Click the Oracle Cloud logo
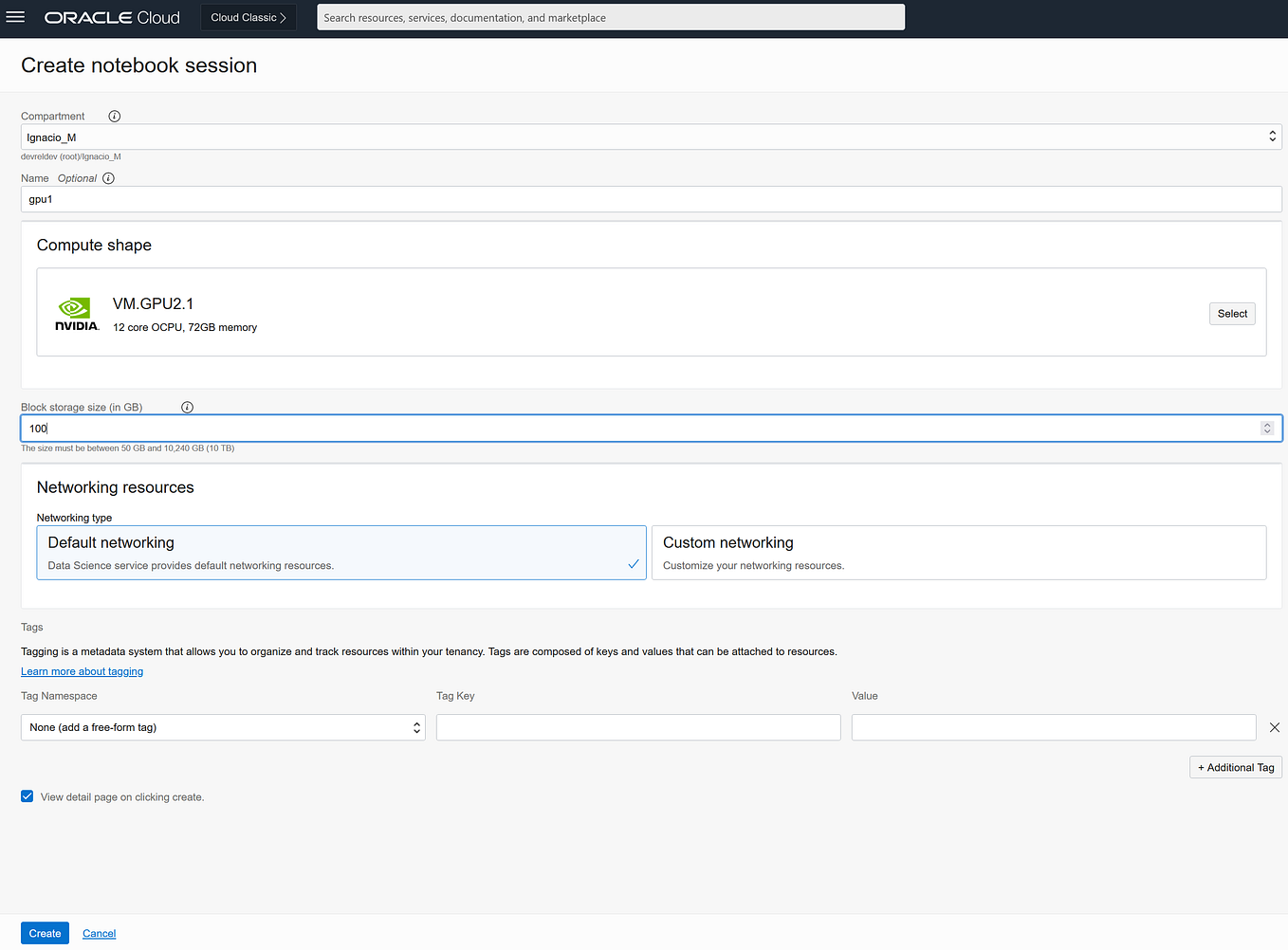Viewport: 1288px width, 950px height. coord(111,16)
